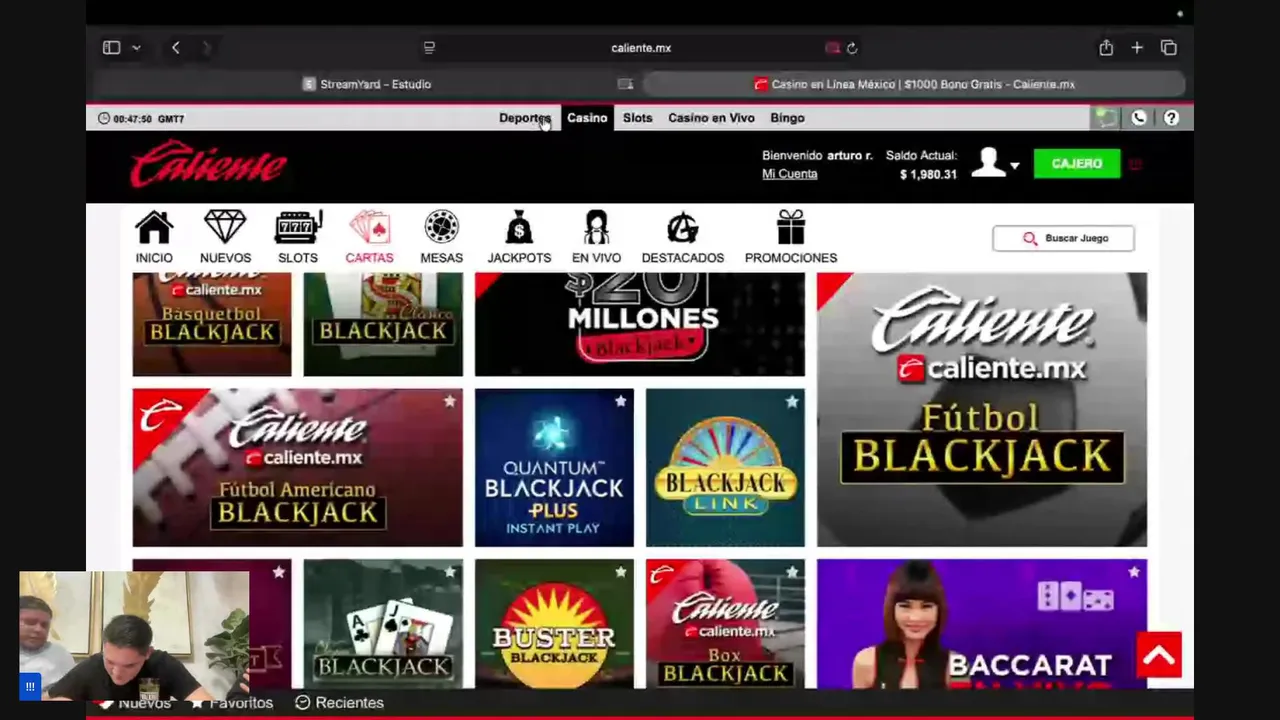Open a new Safari tab
This screenshot has width=1280, height=720.
[x=1137, y=48]
